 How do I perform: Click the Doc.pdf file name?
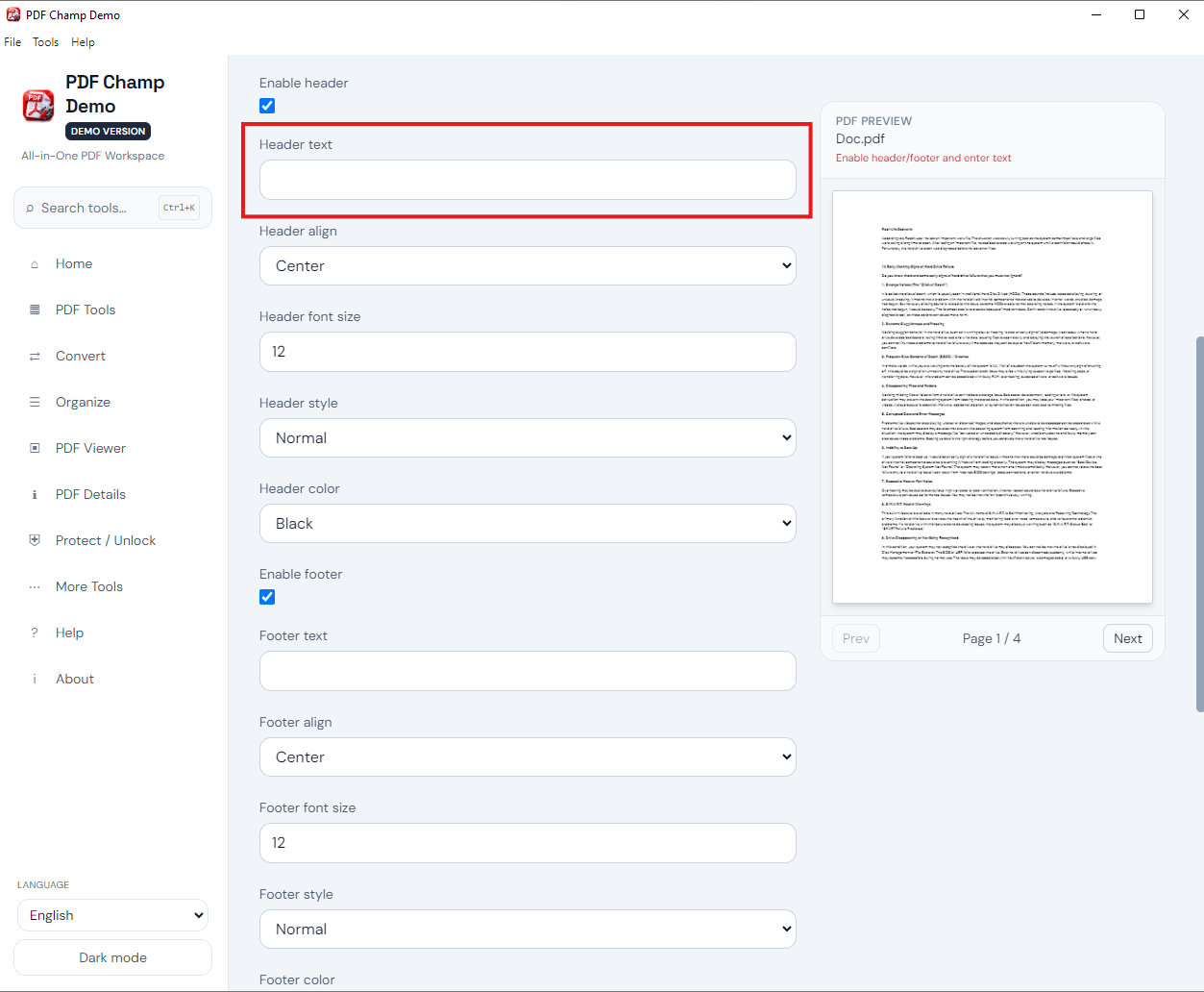pyautogui.click(x=860, y=138)
